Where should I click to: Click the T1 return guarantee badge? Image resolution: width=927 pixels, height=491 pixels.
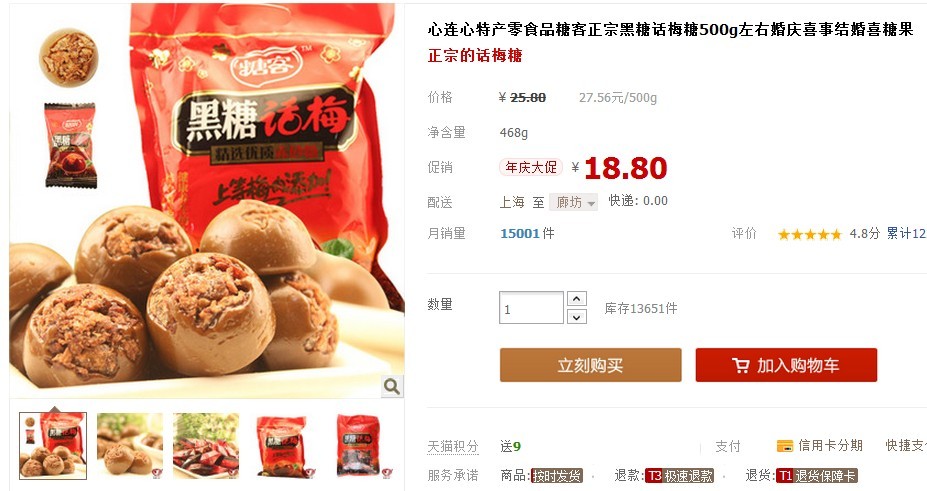pos(816,476)
